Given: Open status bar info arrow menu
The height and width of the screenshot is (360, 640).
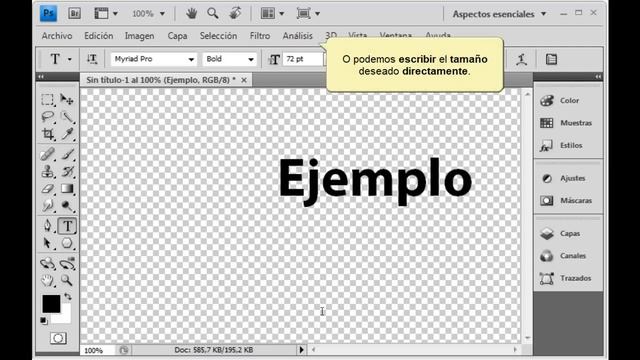Looking at the screenshot, I should pyautogui.click(x=301, y=350).
